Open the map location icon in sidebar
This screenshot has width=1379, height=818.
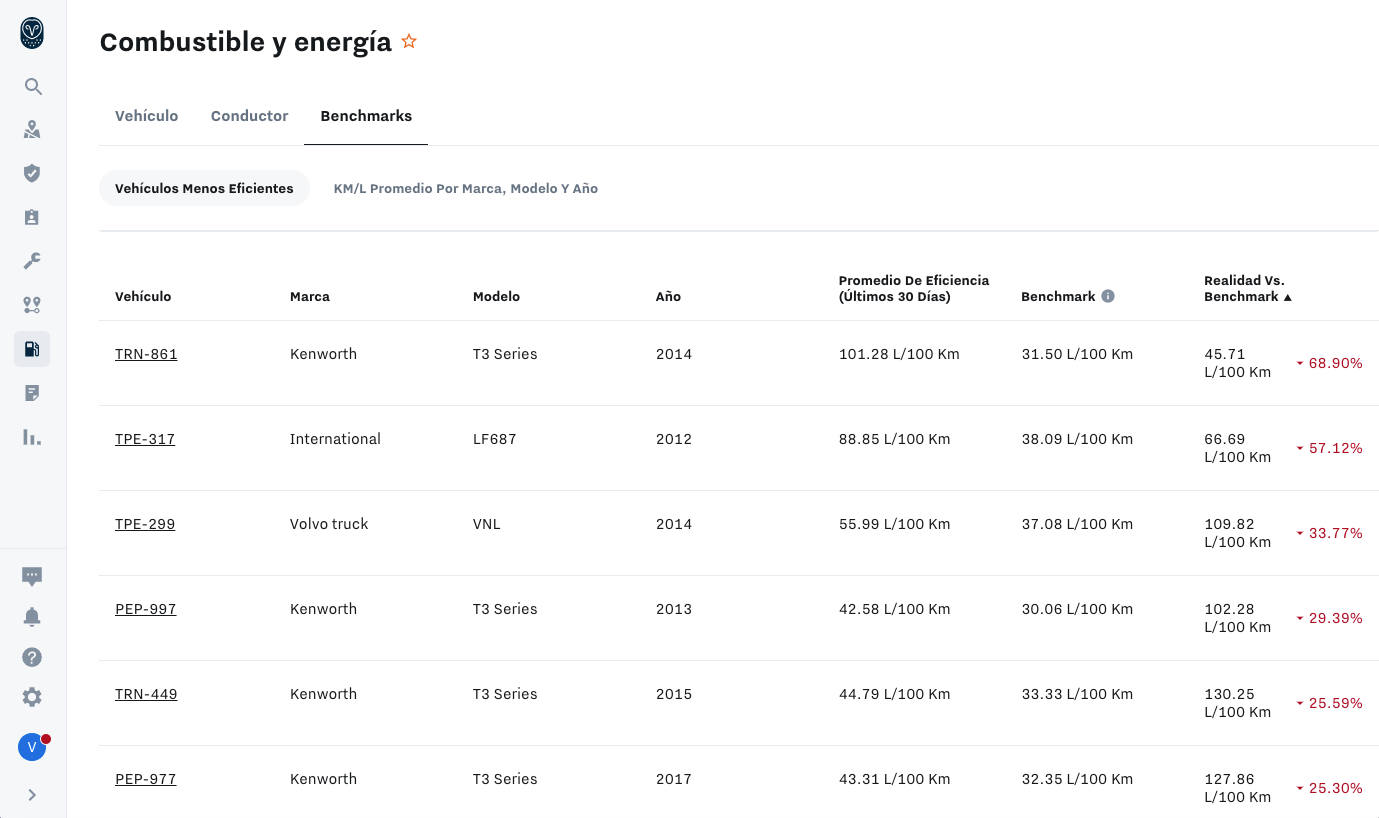(32, 129)
